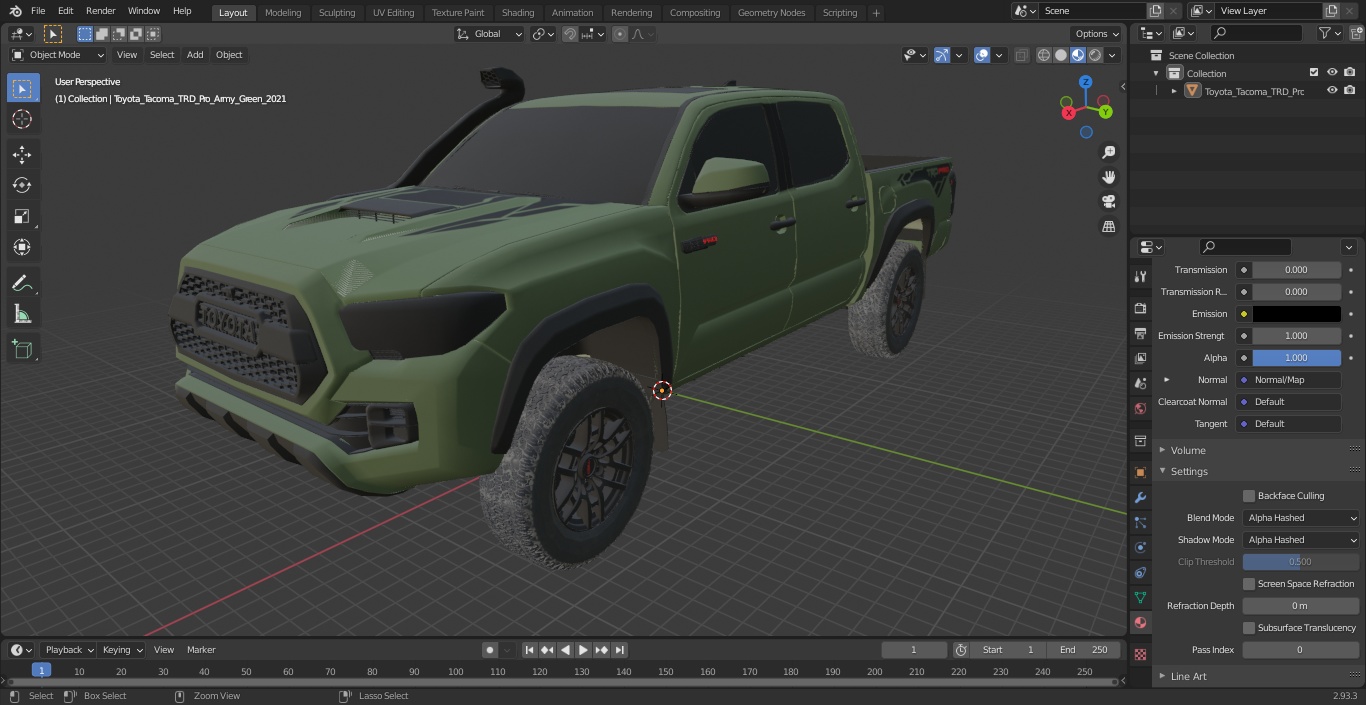Click the outliner search field

click(x=1255, y=33)
